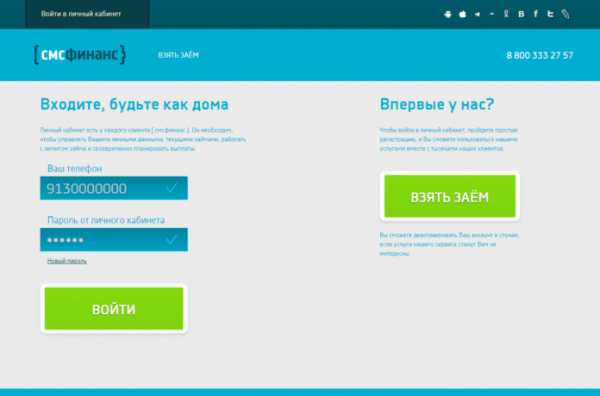This screenshot has height=396, width=600.
Task: Click the left-pointing arrow icon in top bar
Action: pos(477,15)
